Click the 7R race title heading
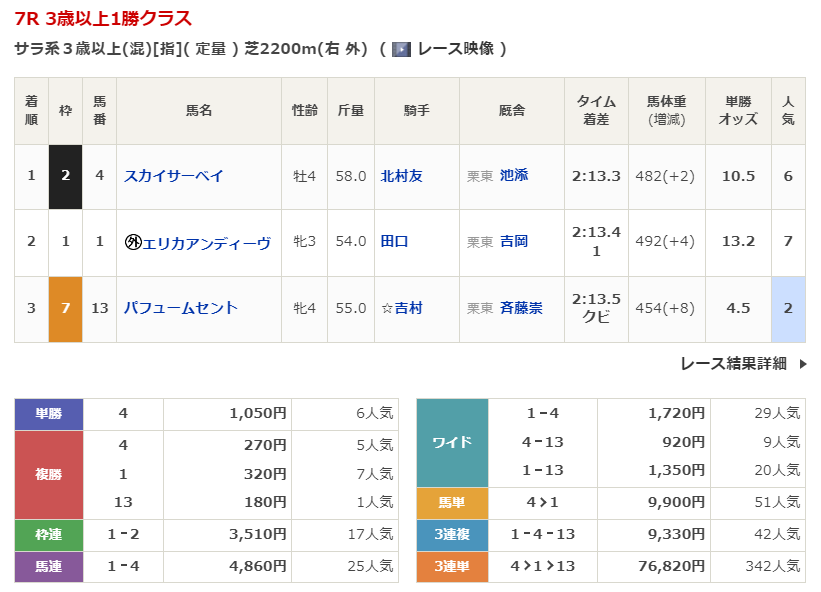 [x=104, y=18]
